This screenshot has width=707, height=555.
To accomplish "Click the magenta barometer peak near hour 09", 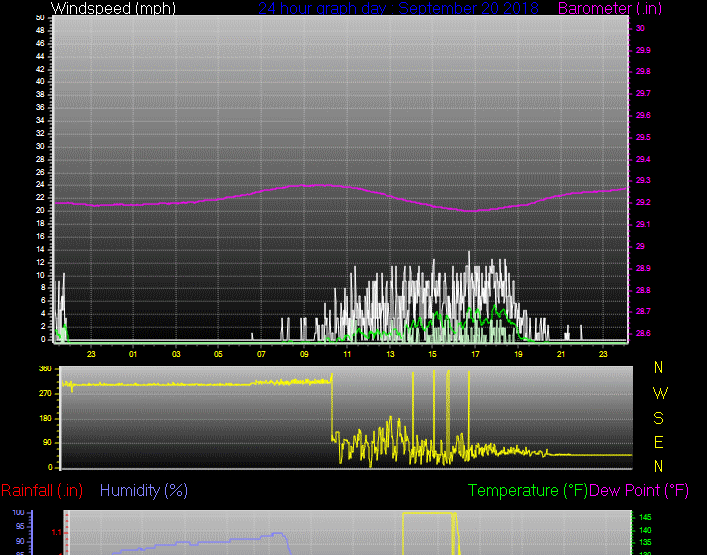I will point(316,185).
